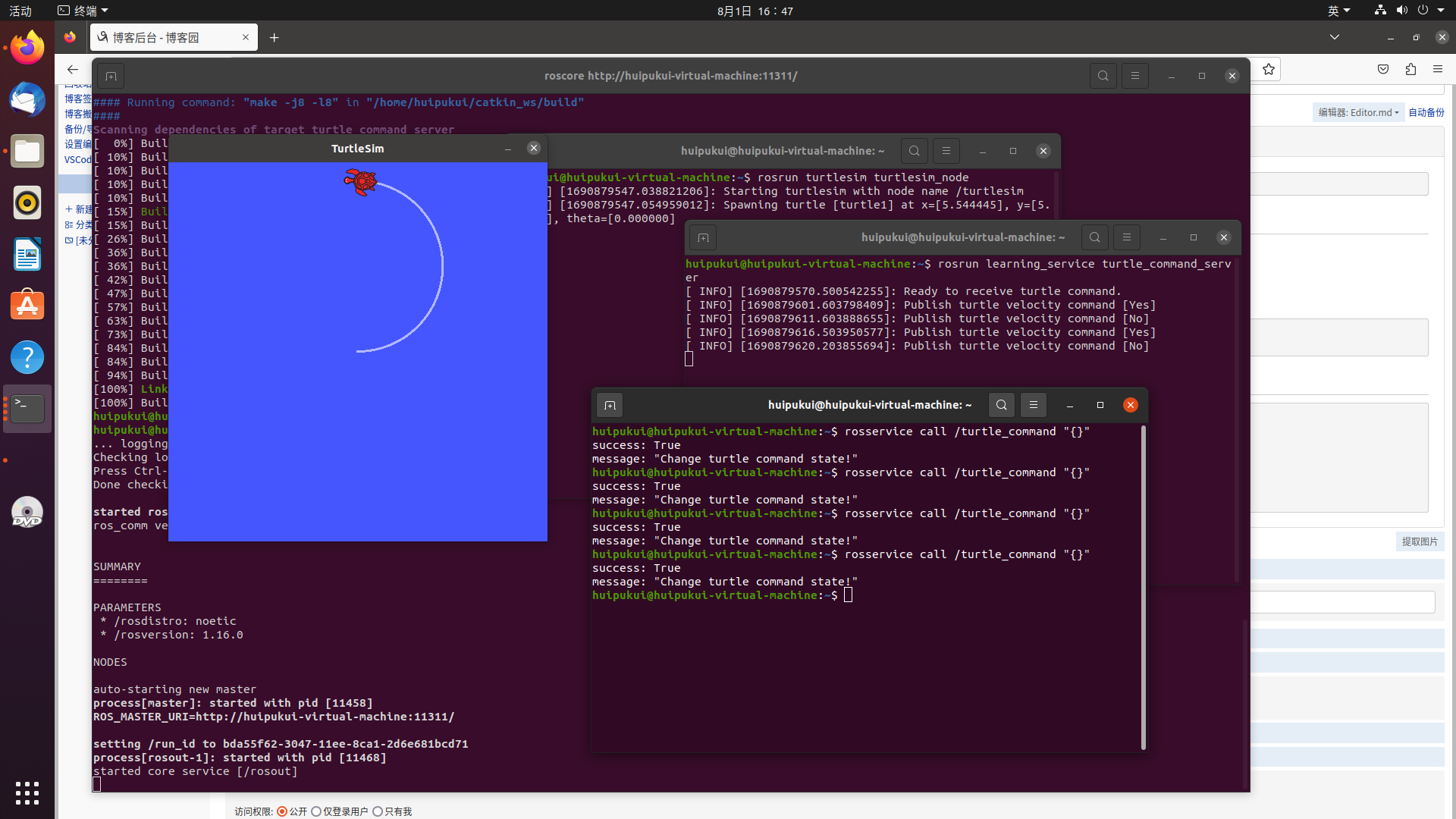This screenshot has width=1456, height=819.
Task: Click new tab icon in roscore terminal
Action: (111, 76)
